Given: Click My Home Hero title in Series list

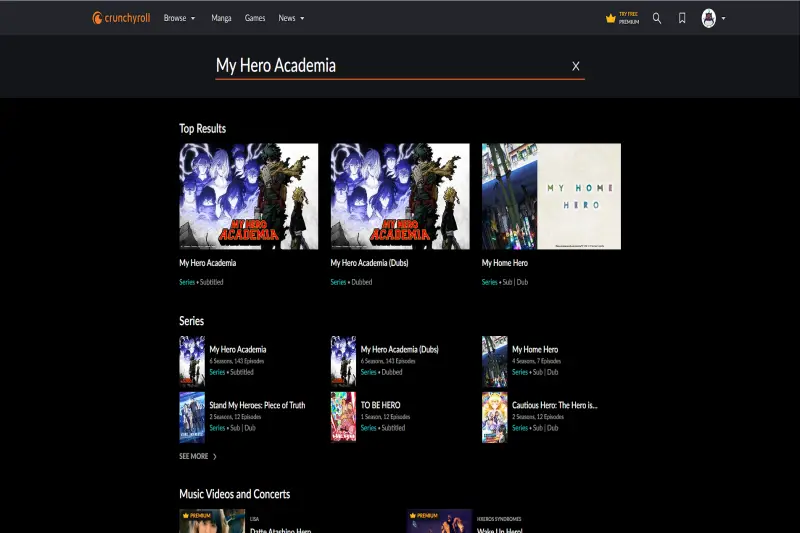Looking at the screenshot, I should [535, 349].
